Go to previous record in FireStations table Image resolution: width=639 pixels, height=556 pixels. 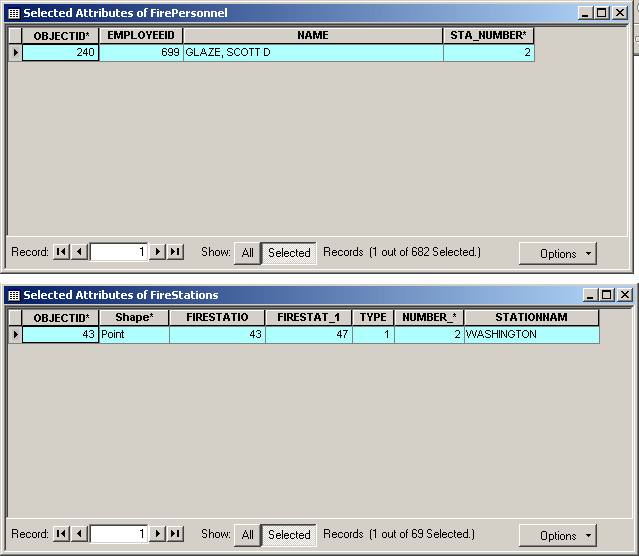tap(79, 534)
